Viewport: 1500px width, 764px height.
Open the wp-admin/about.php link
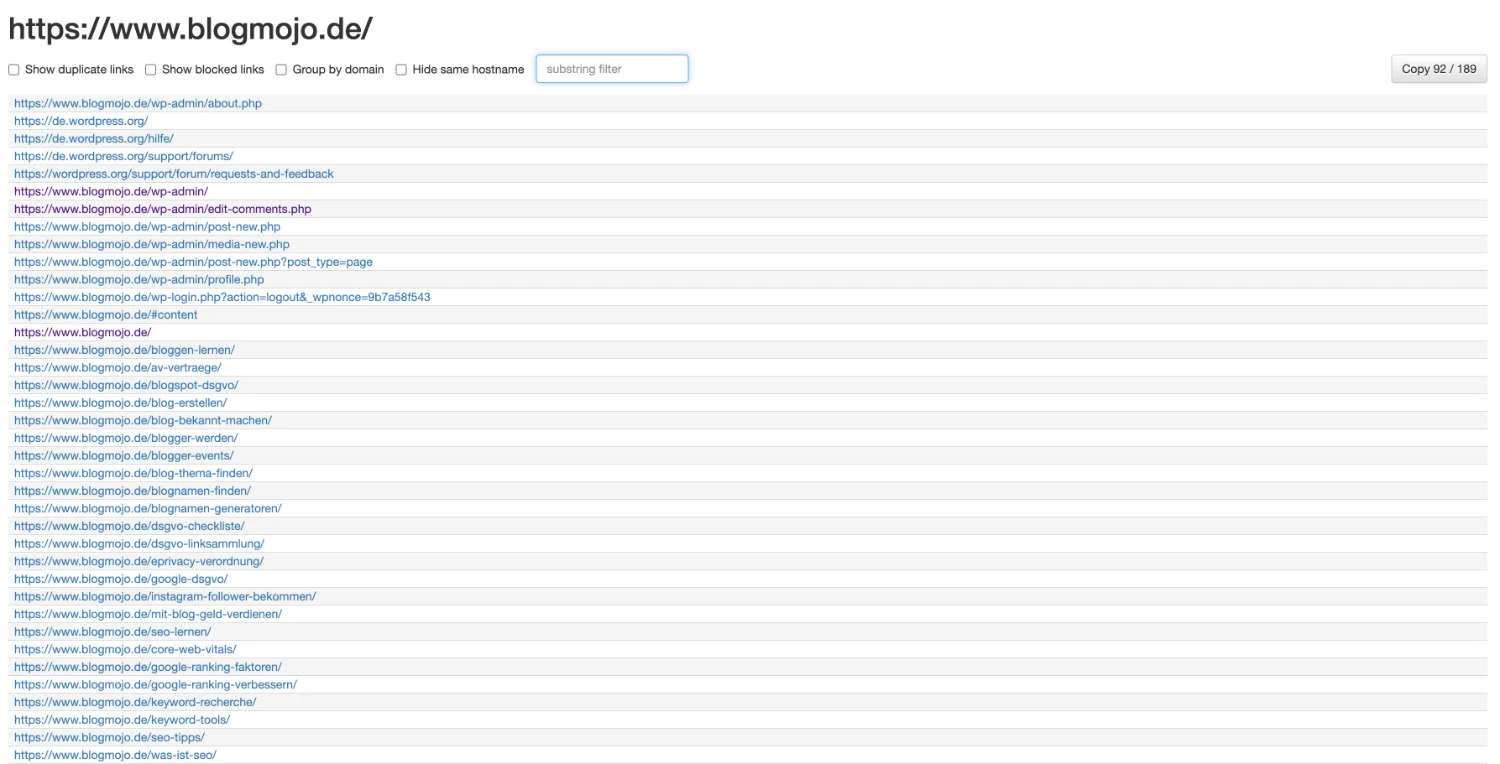138,103
